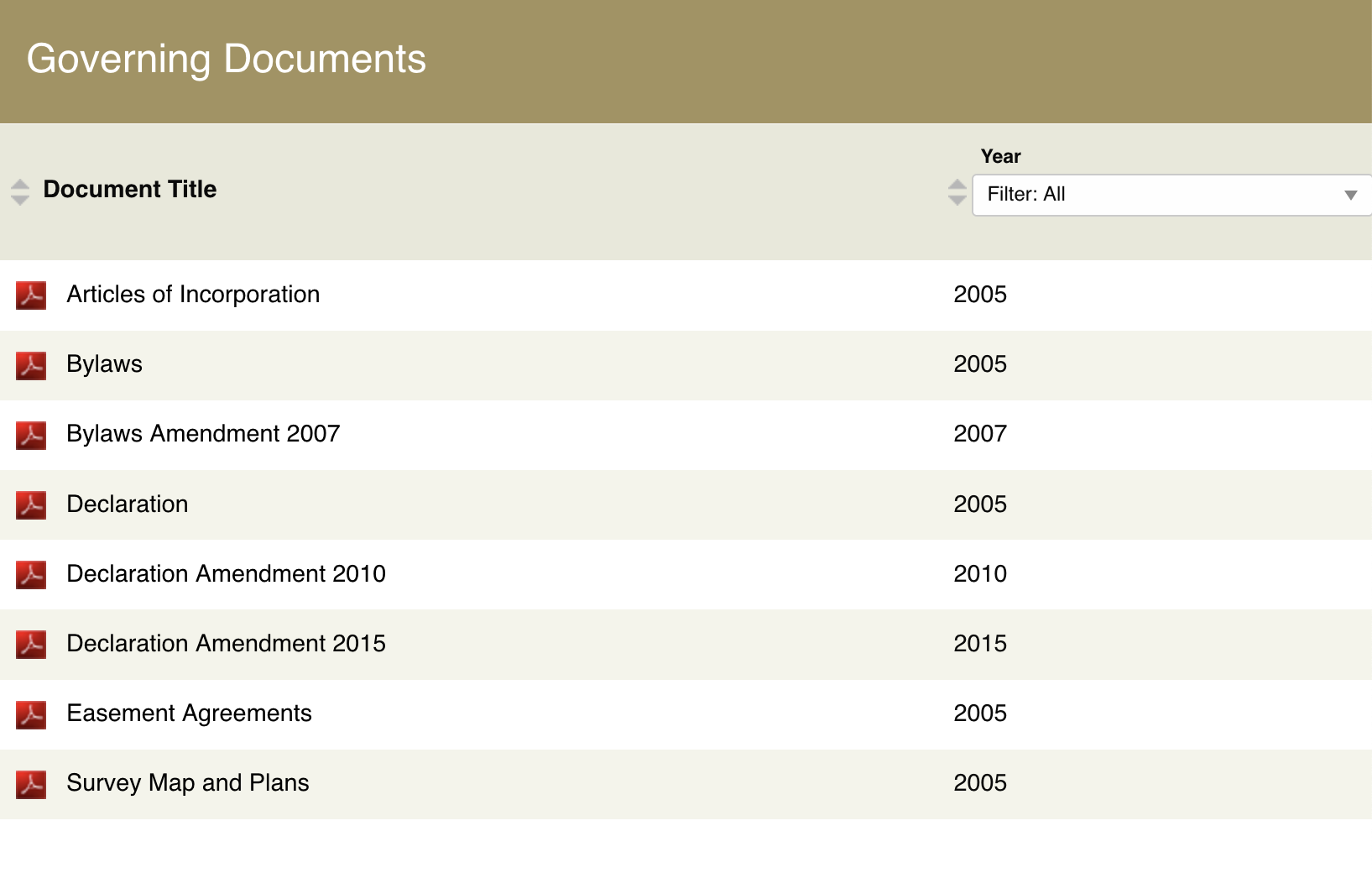Open the Year filter dropdown

pyautogui.click(x=1171, y=195)
